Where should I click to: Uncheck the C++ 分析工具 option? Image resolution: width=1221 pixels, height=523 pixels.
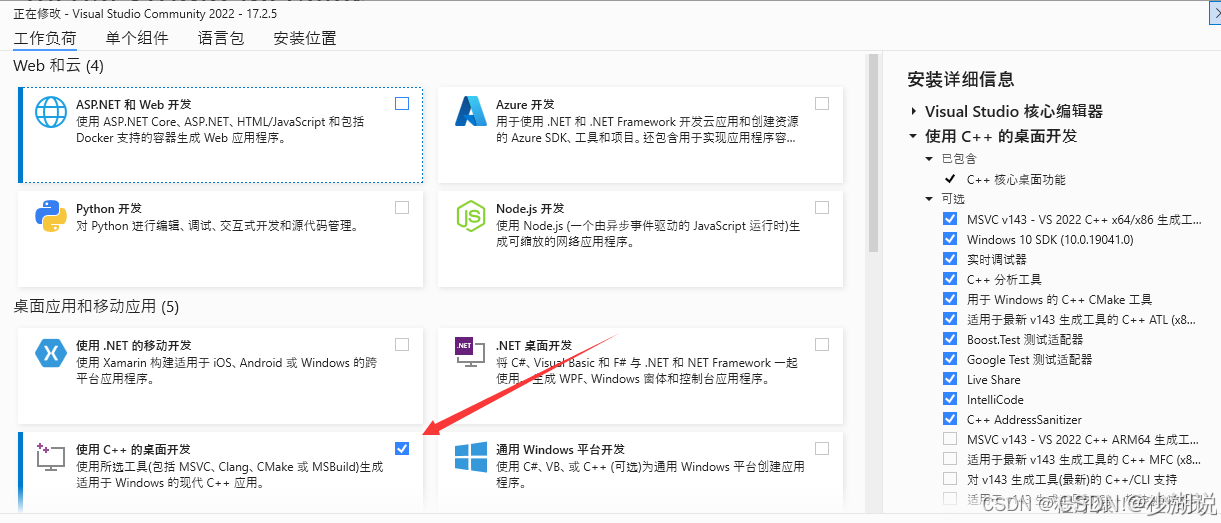[x=949, y=279]
